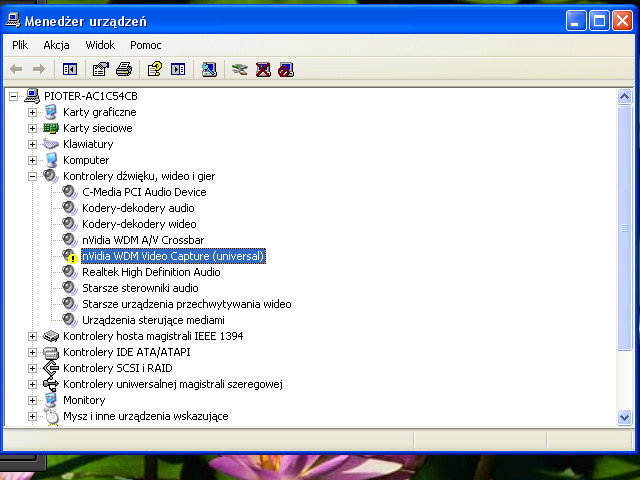Collapse the PIOTER-AC1C54CB root node
640x480 pixels.
13,96
